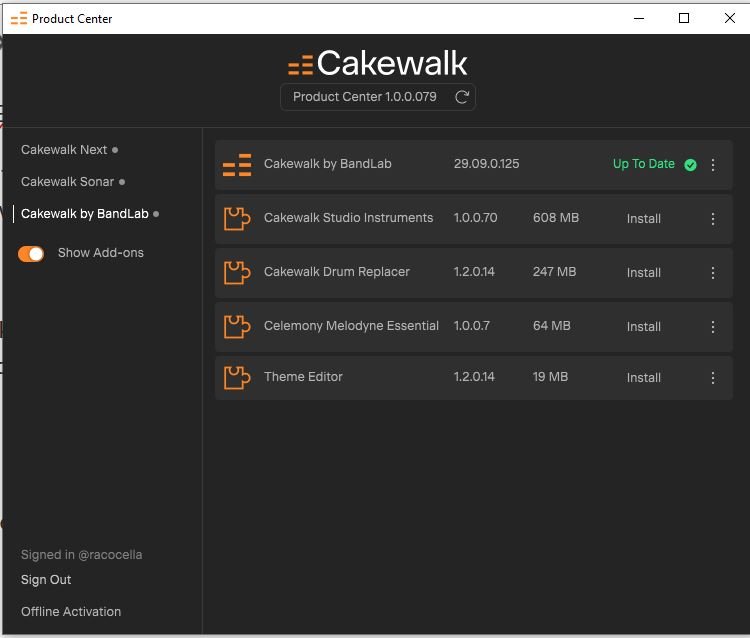The height and width of the screenshot is (638, 750).
Task: Minimize the Product Center window
Action: tap(639, 19)
